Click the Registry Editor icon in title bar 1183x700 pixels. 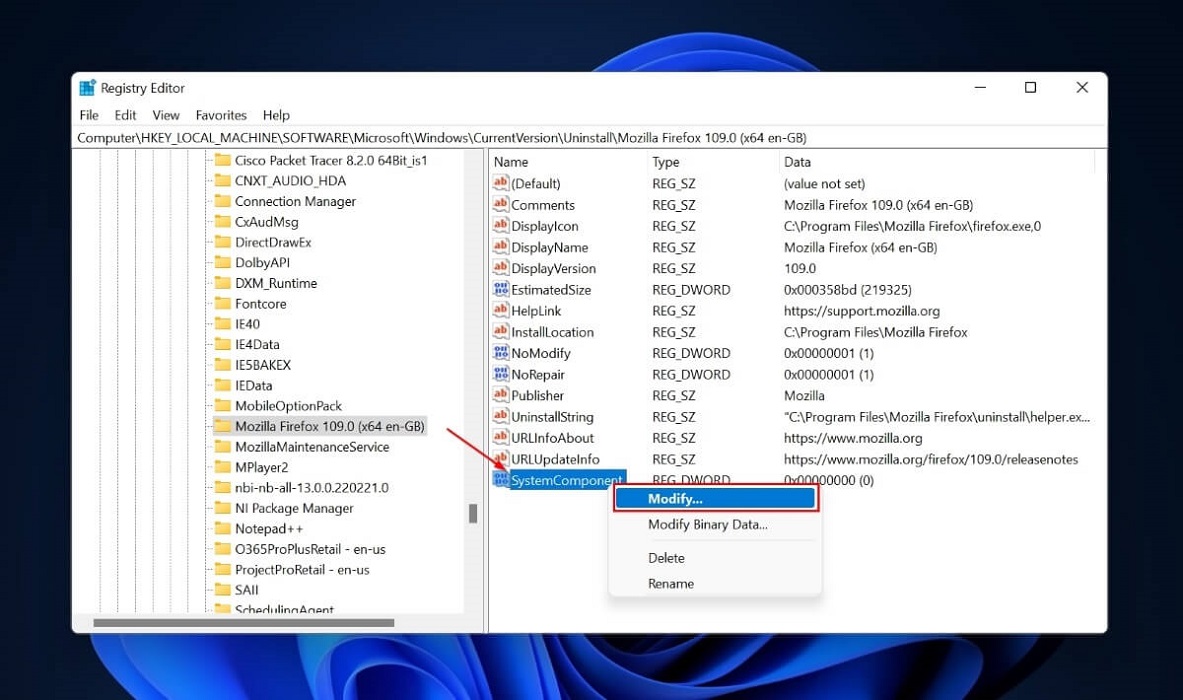tap(87, 87)
